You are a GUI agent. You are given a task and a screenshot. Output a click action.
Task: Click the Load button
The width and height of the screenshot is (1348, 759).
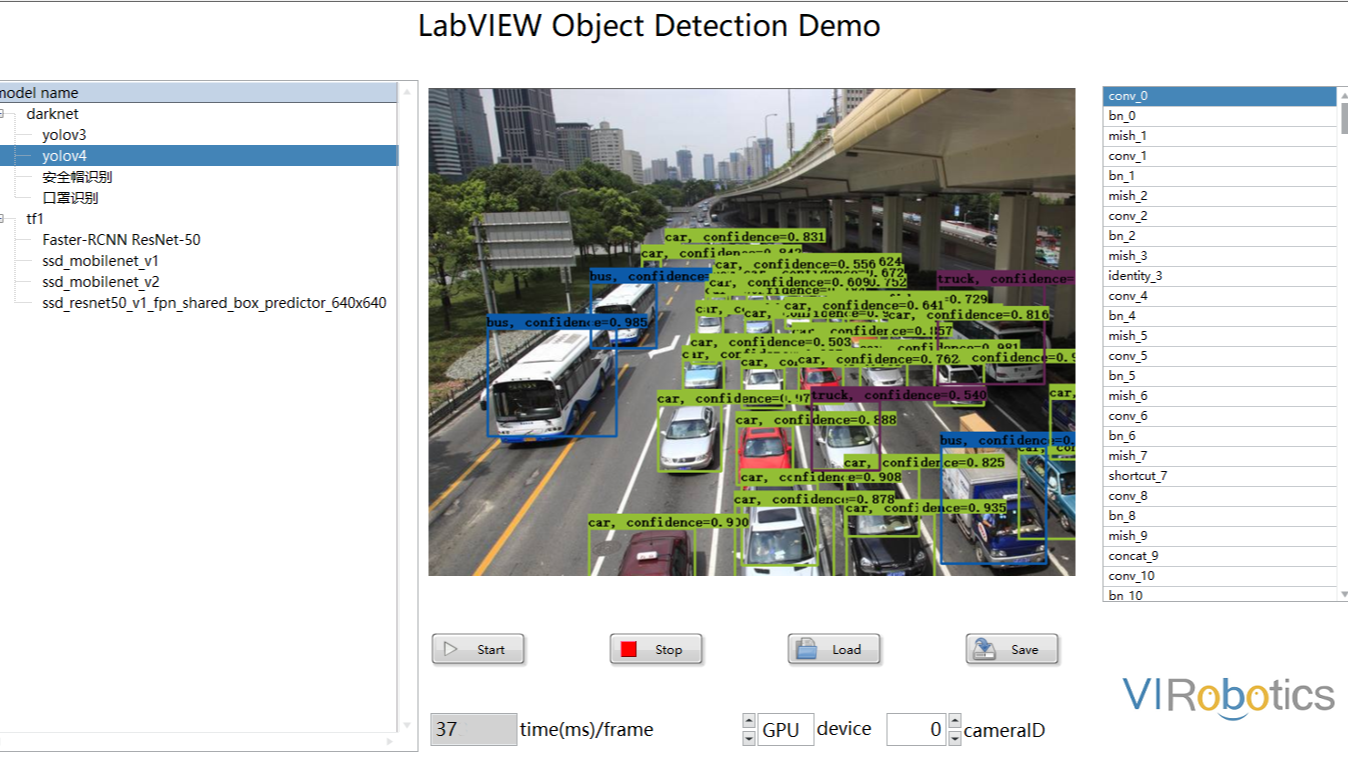(x=834, y=649)
